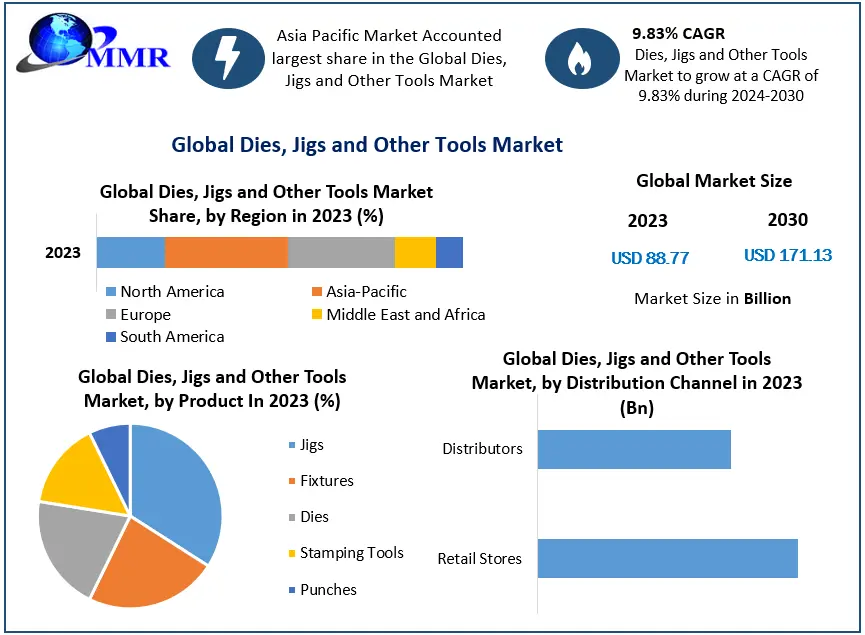Click the South America legend square

111,337
